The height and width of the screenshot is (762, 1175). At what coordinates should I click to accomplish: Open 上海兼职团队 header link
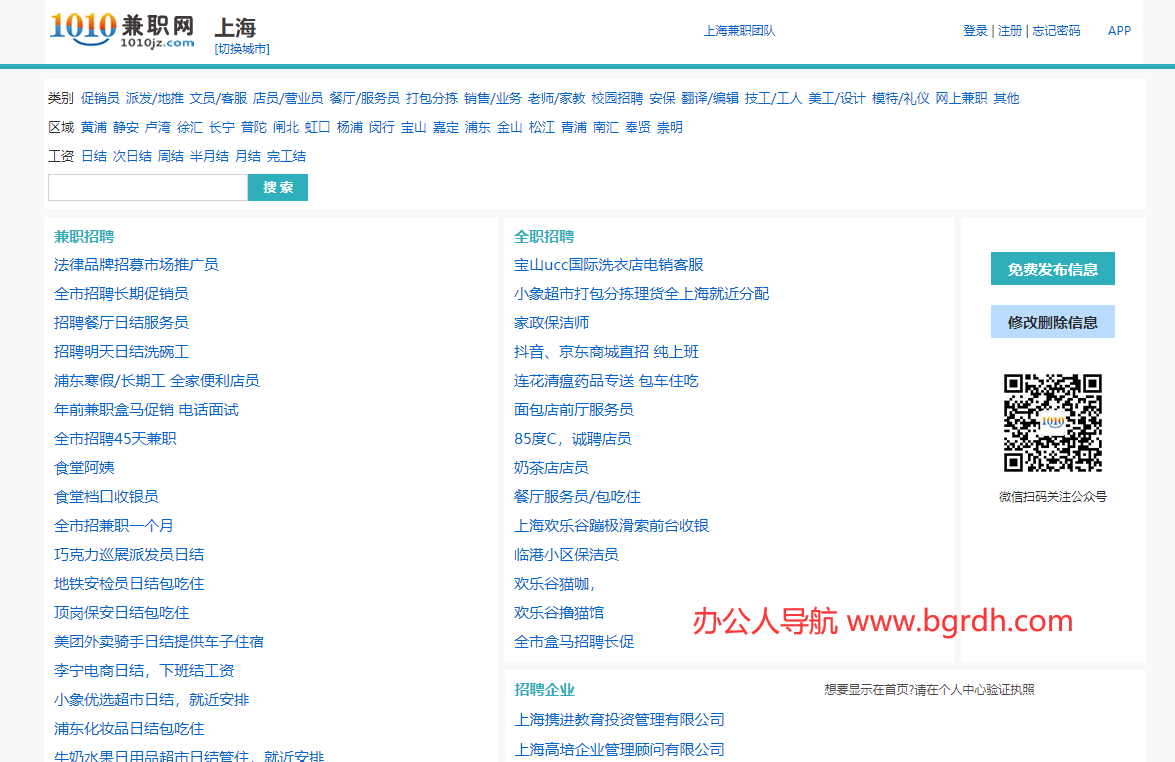(x=739, y=31)
